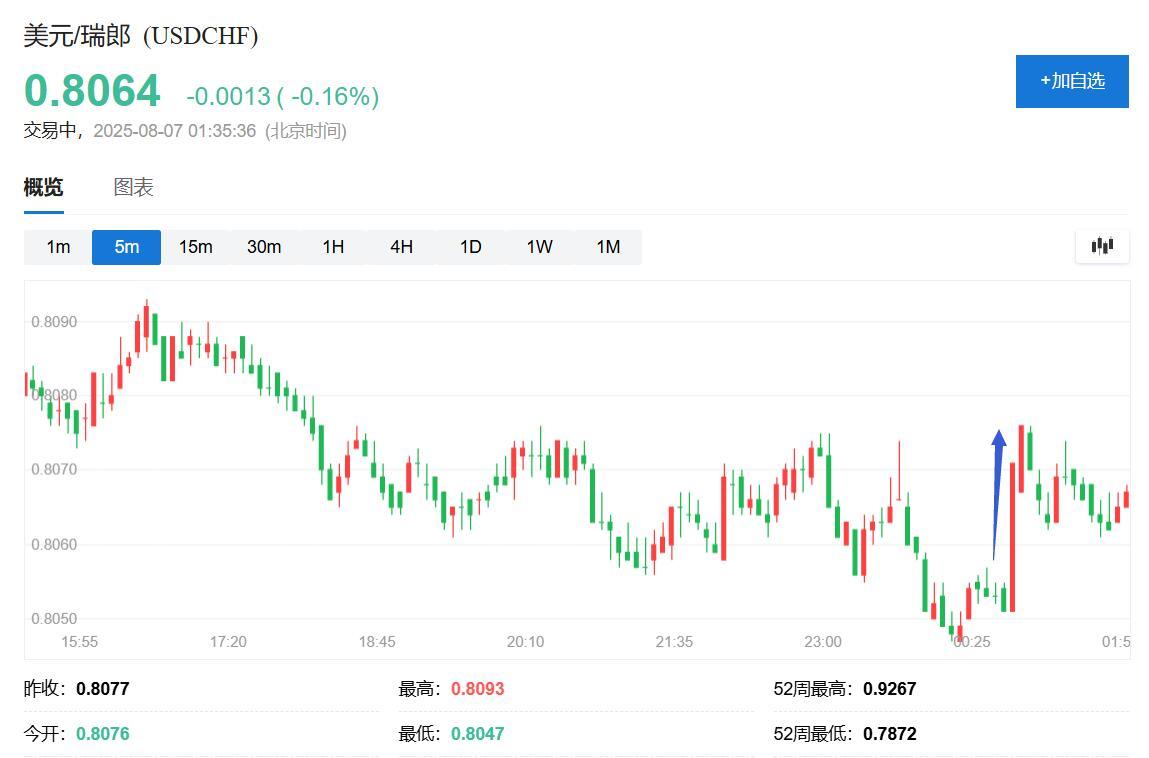Click the current price 0.8064
Image resolution: width=1149 pixels, height=758 pixels.
tap(92, 91)
